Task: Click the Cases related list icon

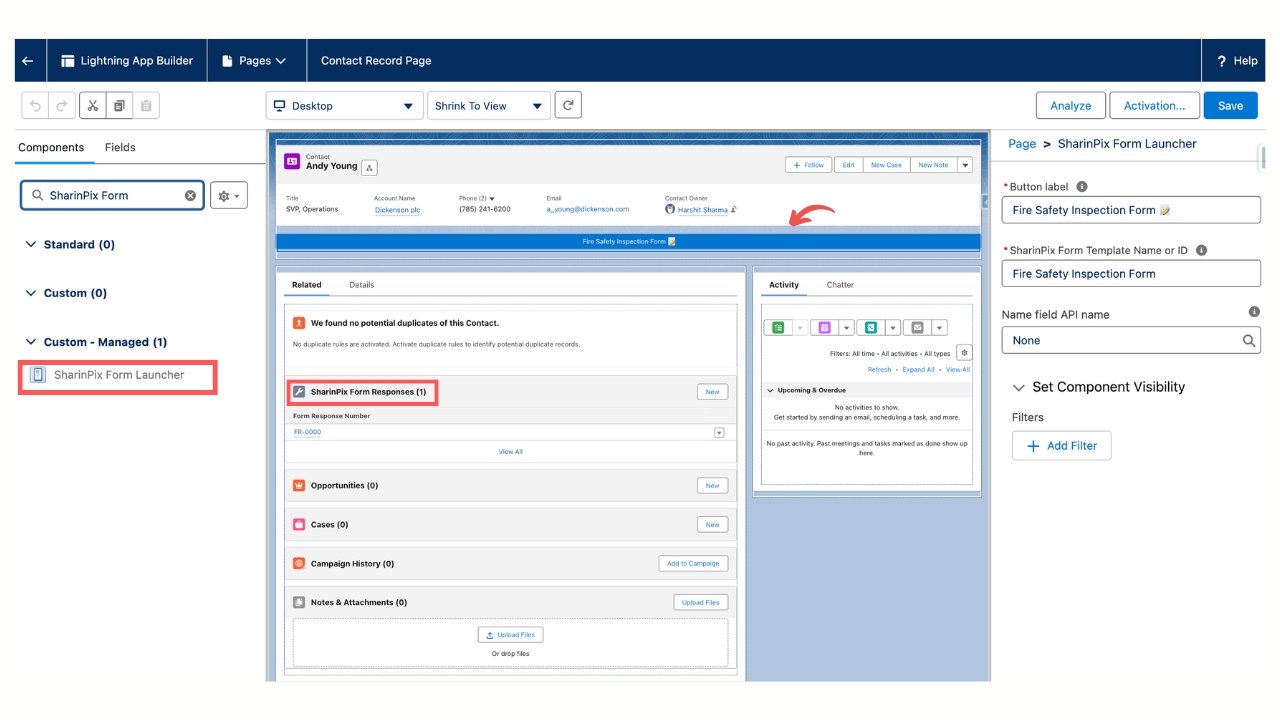Action: point(299,524)
